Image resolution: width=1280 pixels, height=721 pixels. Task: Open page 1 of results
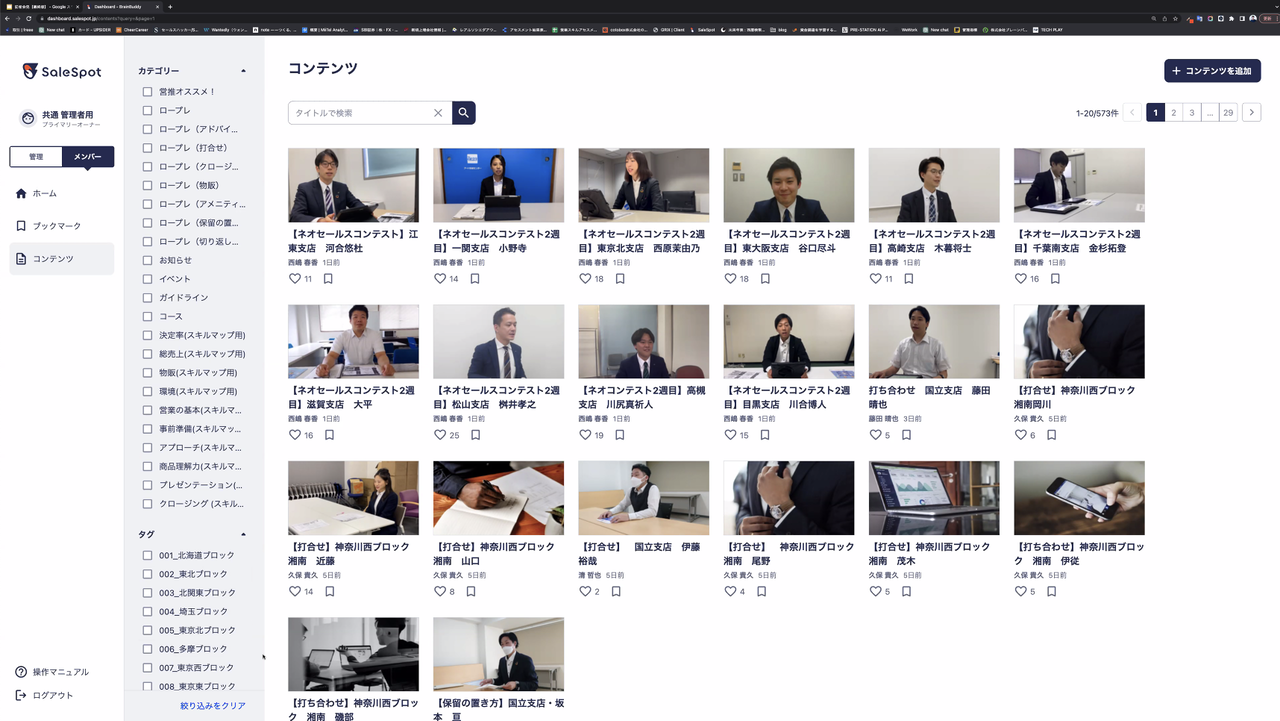[1155, 113]
